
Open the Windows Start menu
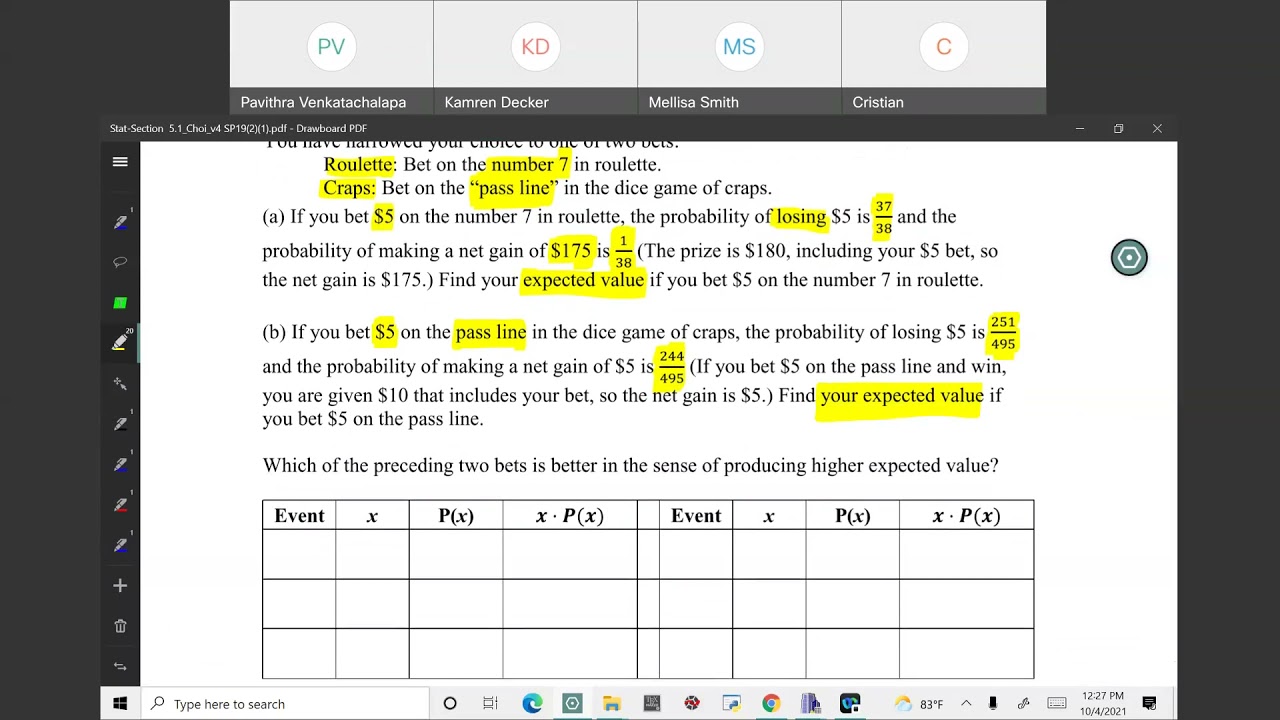[x=120, y=704]
